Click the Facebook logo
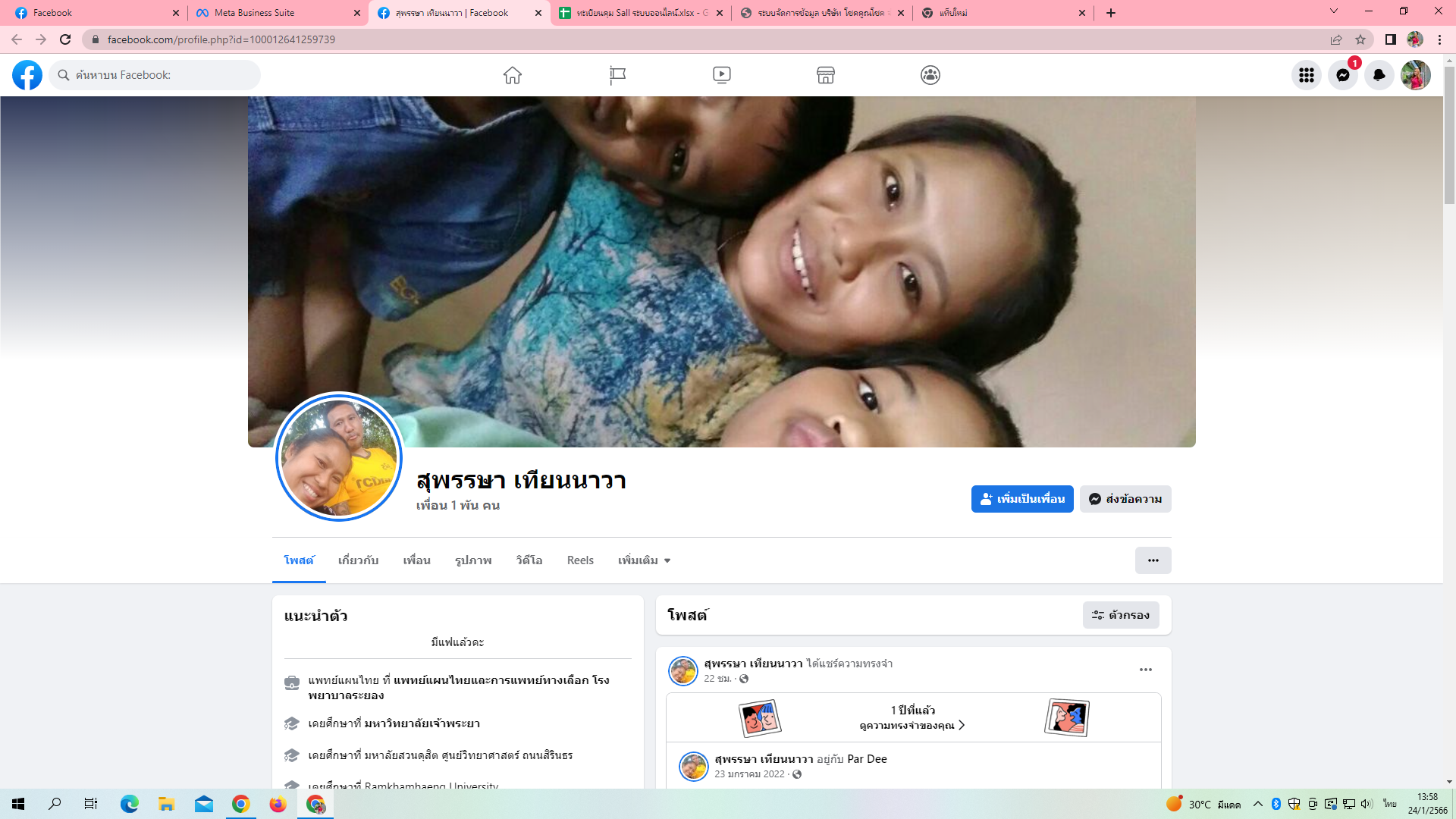1456x819 pixels. 27,75
